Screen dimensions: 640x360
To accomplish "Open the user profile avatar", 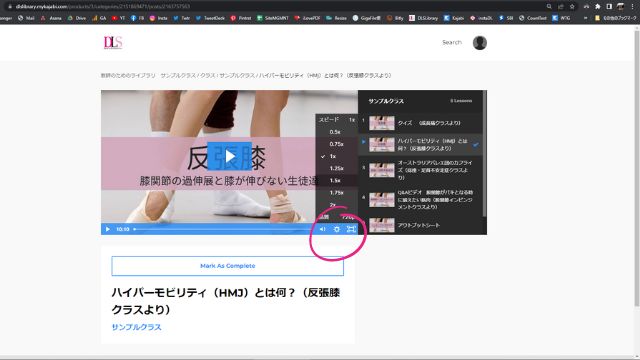I will coord(480,42).
